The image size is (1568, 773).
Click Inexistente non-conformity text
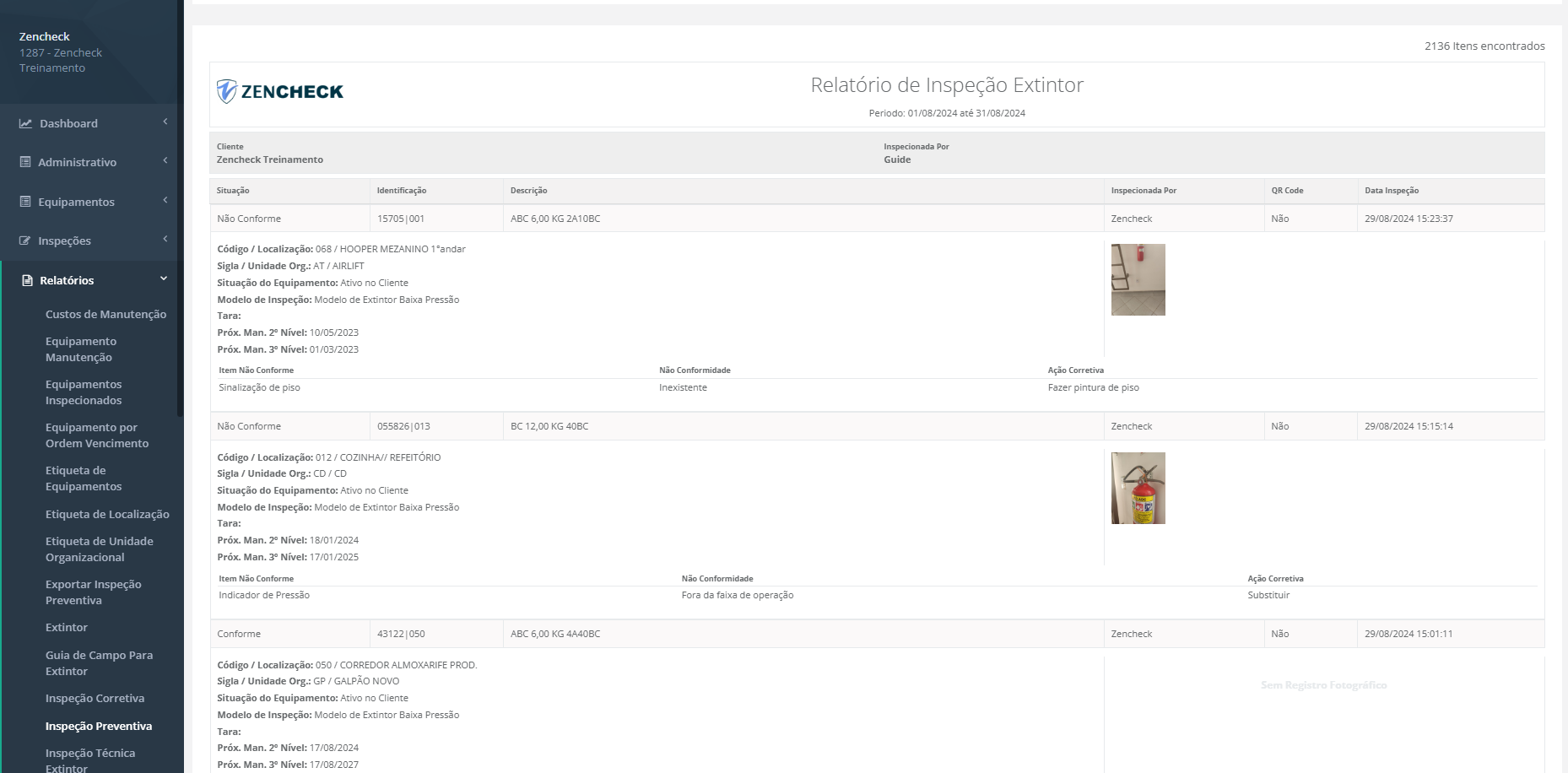click(683, 387)
